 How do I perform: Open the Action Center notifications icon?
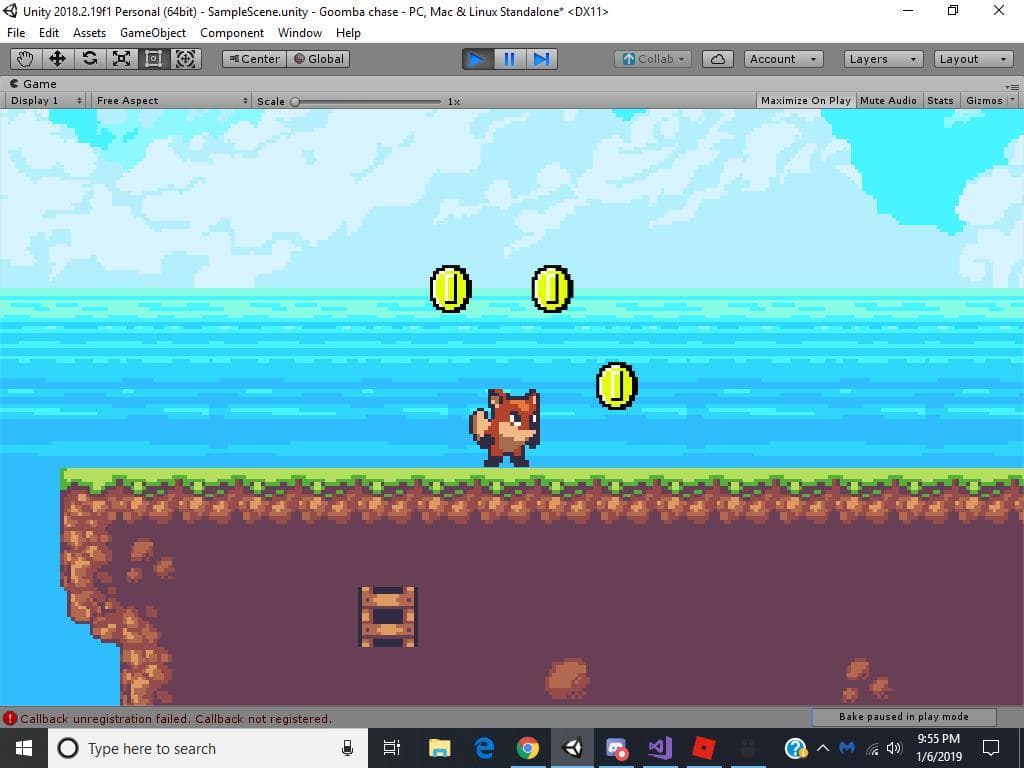[x=991, y=748]
